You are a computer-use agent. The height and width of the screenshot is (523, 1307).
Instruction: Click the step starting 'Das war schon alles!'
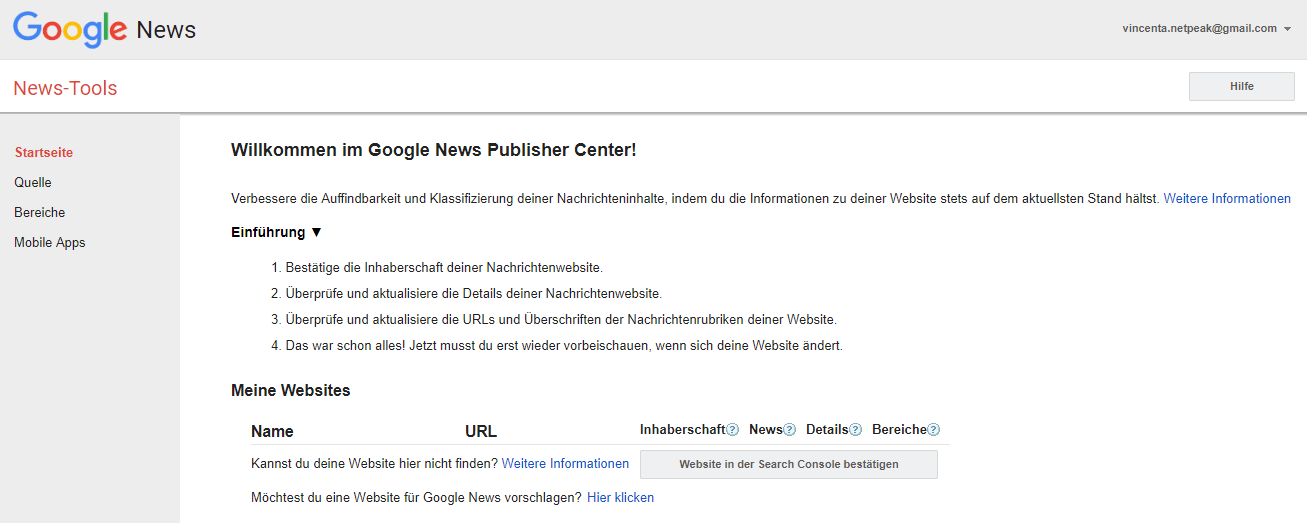coord(564,346)
